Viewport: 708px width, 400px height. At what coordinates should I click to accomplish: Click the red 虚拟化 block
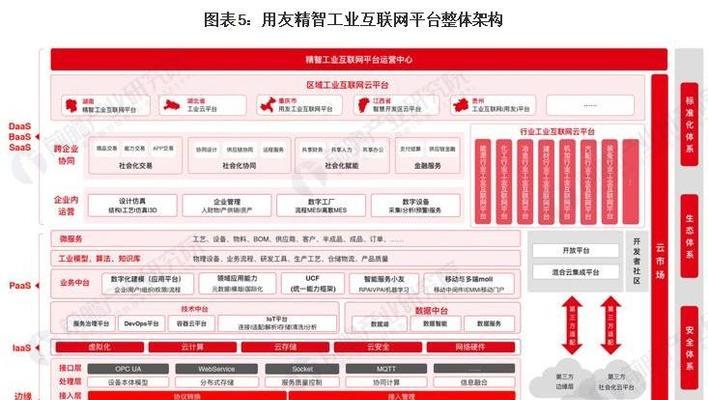[99, 347]
